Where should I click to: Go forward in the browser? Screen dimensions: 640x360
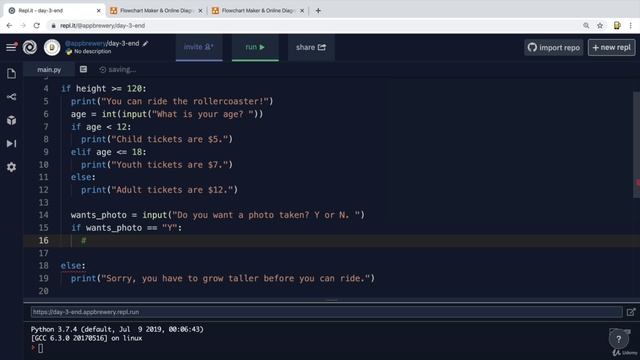[23, 25]
